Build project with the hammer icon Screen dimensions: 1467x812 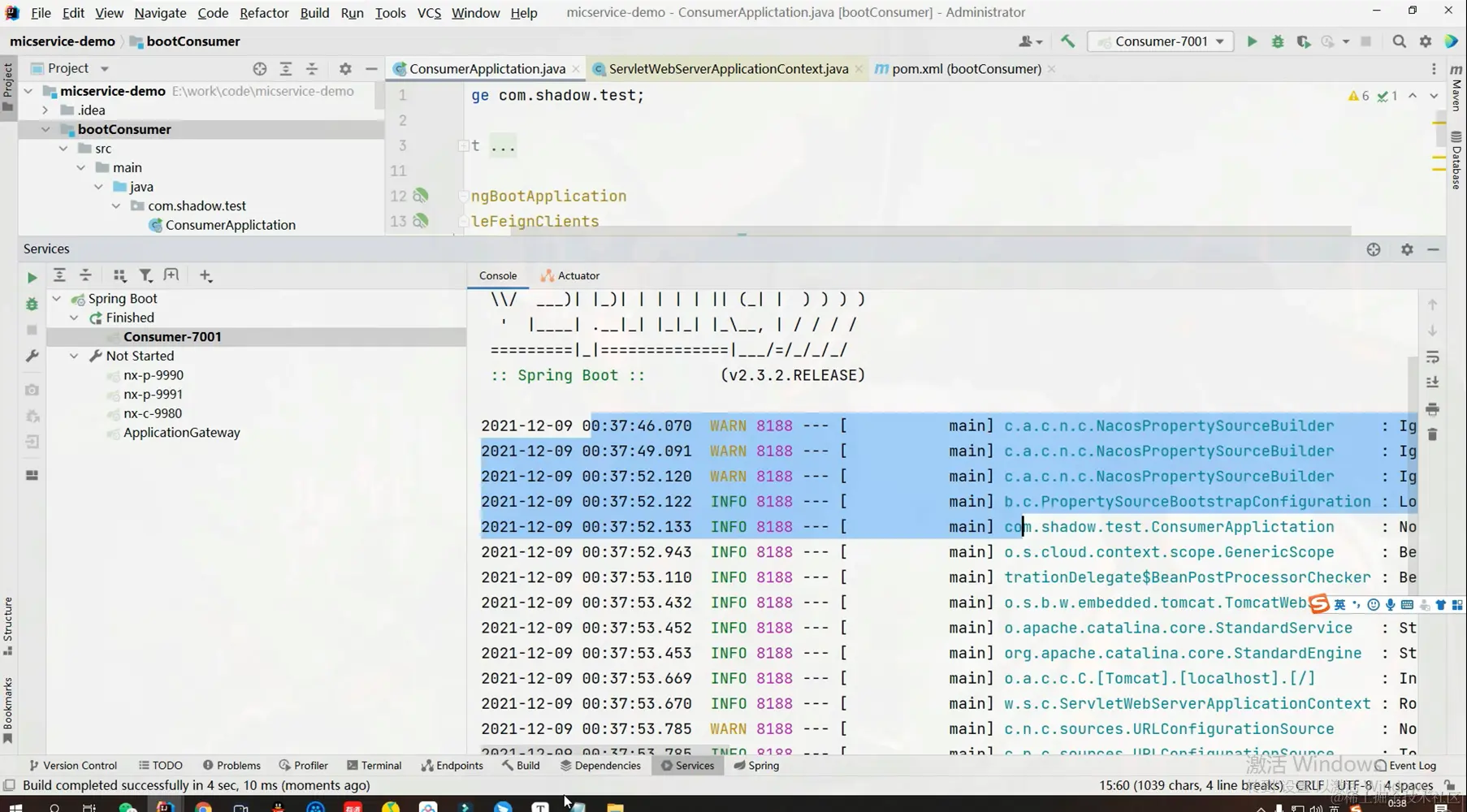pyautogui.click(x=1067, y=41)
